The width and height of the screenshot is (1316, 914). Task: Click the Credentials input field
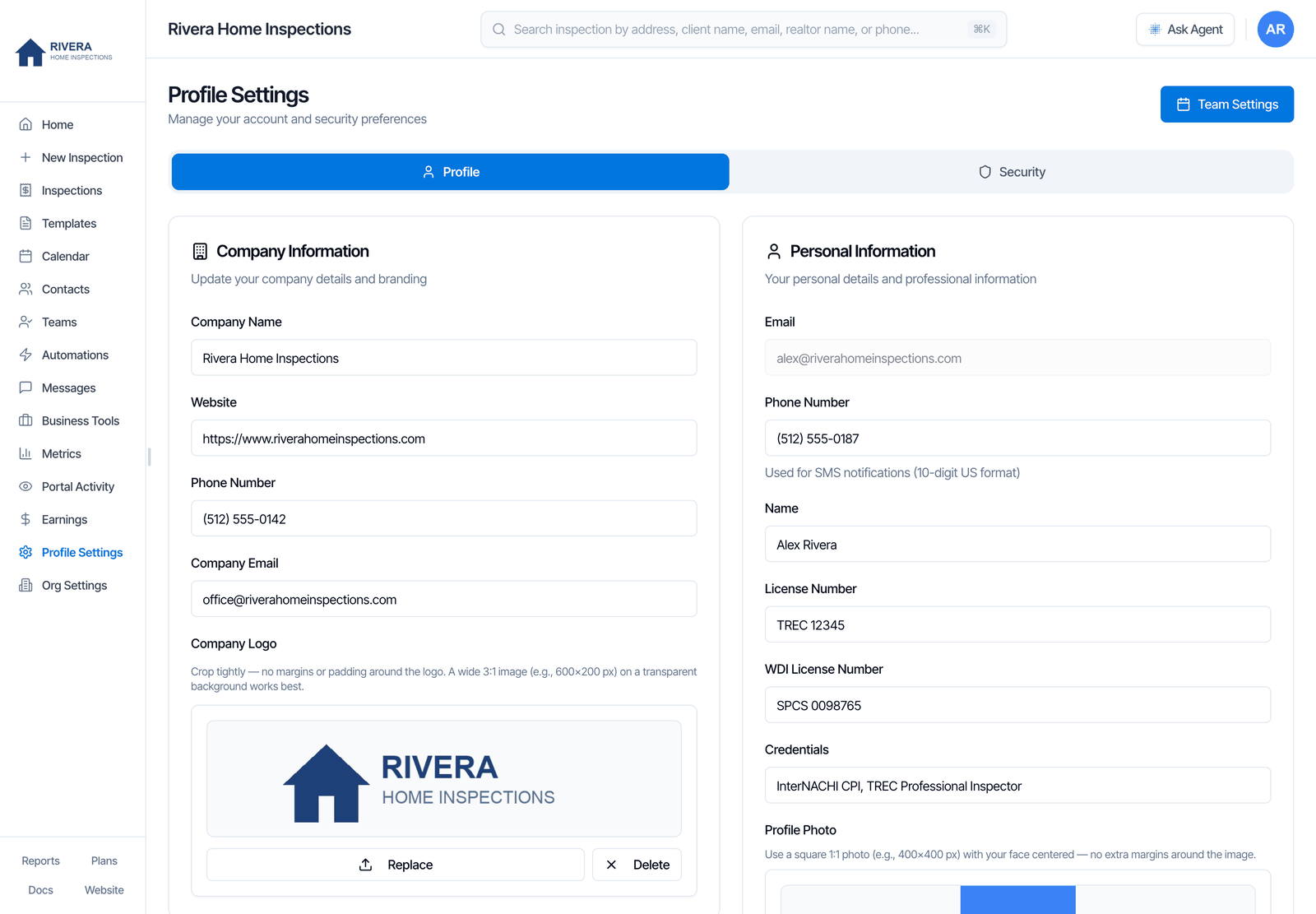point(1017,786)
